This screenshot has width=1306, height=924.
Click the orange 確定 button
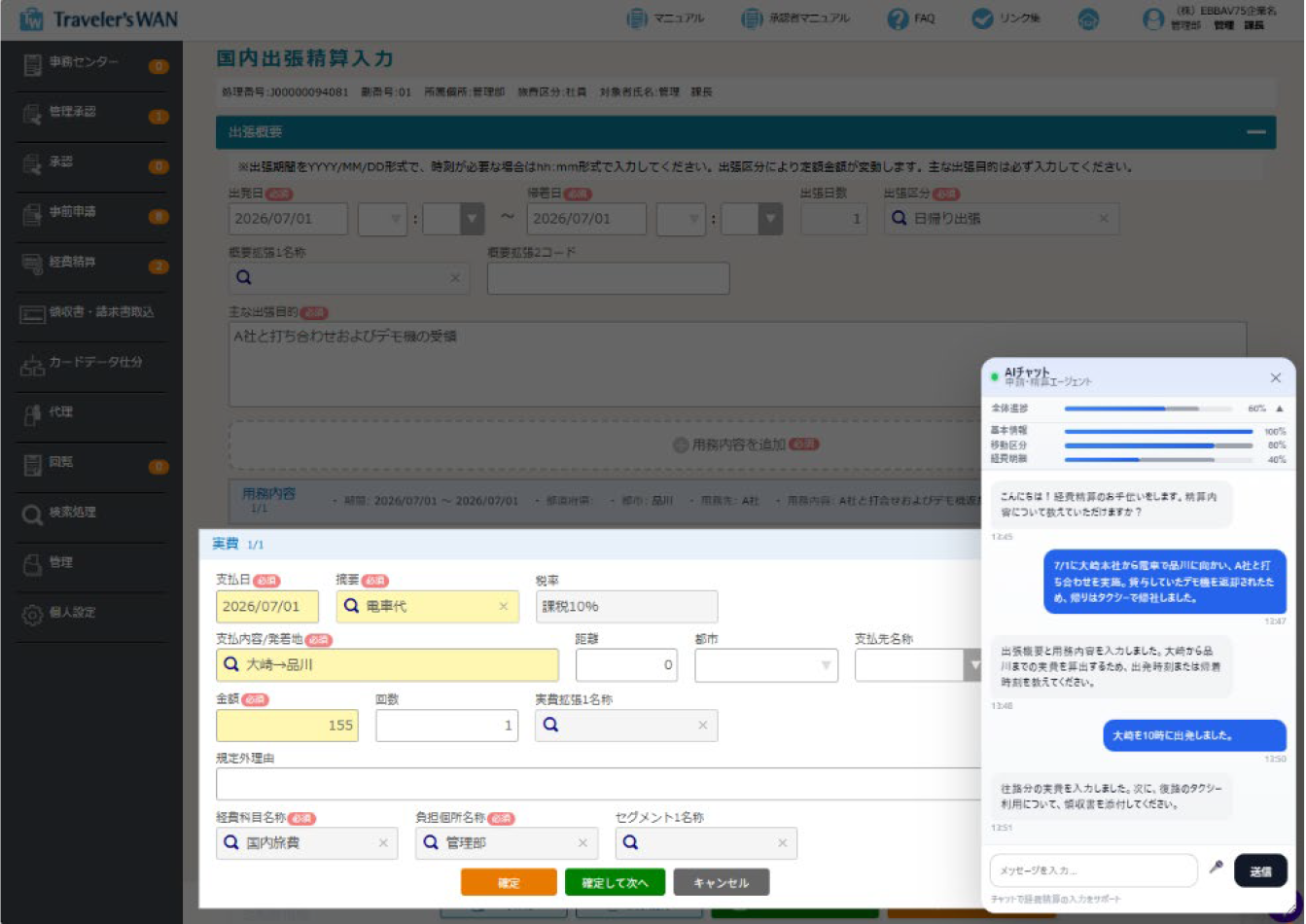pyautogui.click(x=509, y=882)
